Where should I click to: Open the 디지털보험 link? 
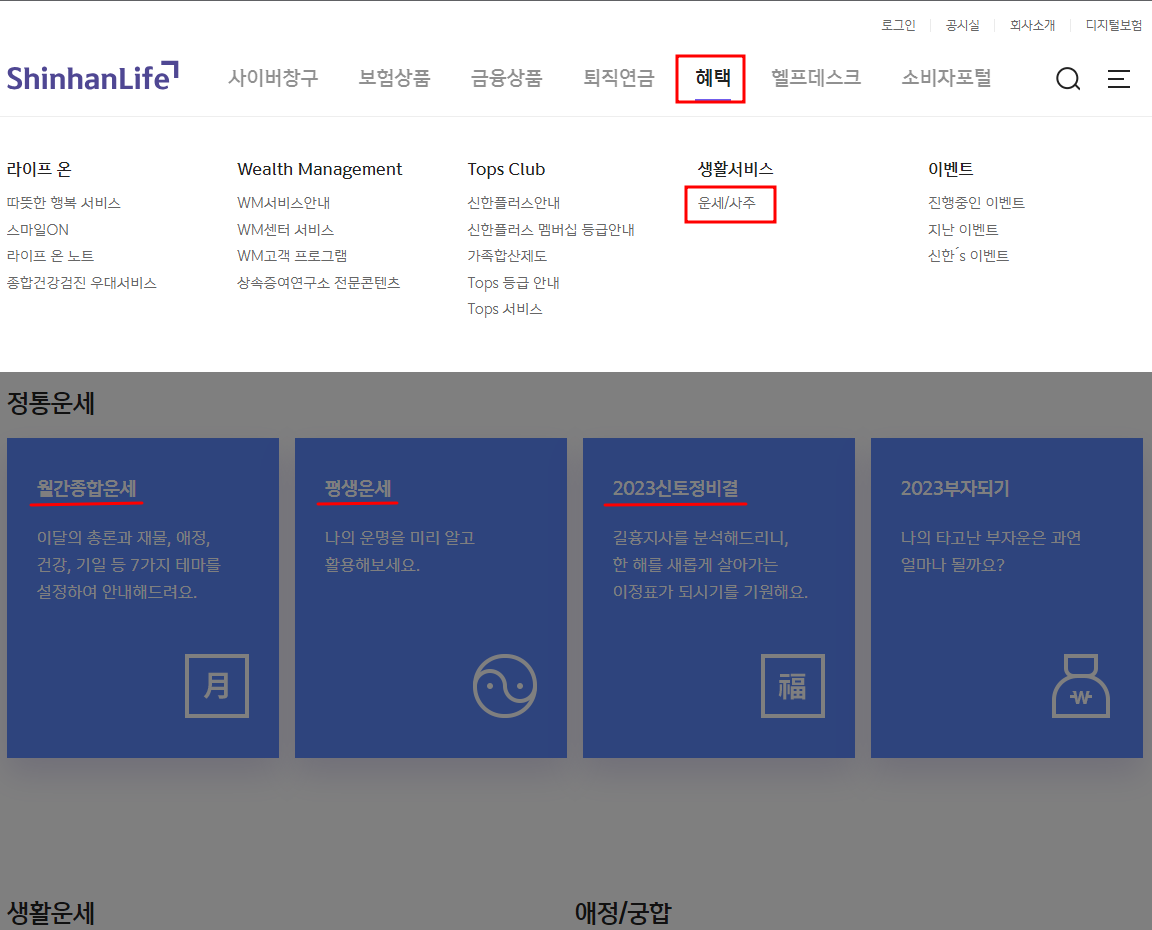point(1114,25)
